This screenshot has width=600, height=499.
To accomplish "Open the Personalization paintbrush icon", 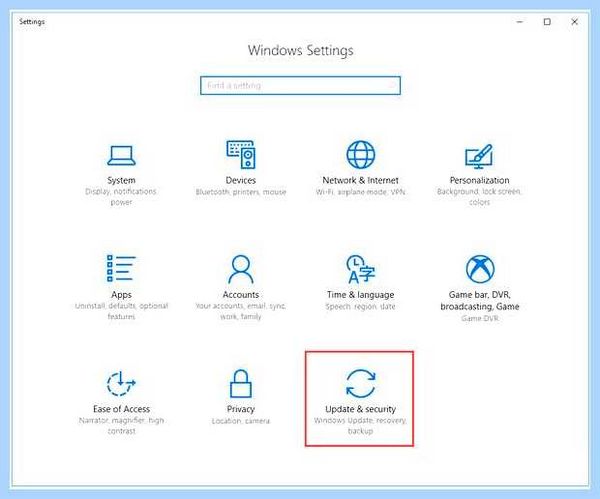I will (x=479, y=156).
